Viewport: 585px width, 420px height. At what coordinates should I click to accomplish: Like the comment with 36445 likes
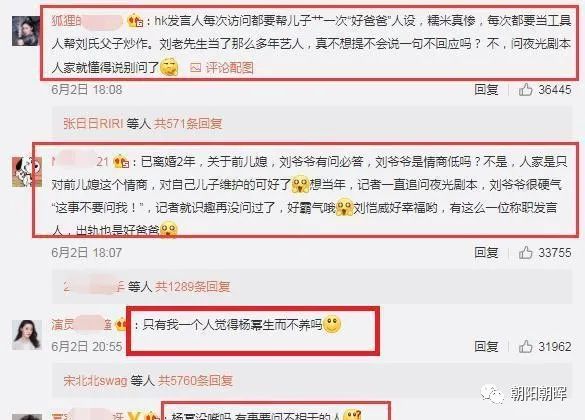525,90
